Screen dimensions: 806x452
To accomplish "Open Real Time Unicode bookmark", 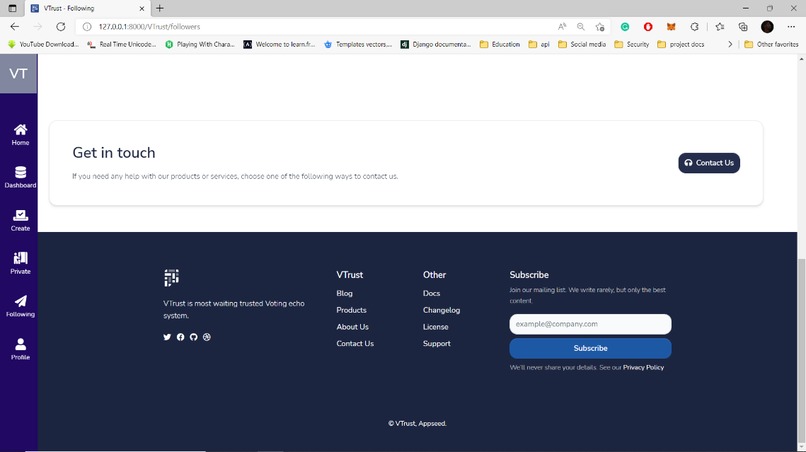I will [x=121, y=44].
